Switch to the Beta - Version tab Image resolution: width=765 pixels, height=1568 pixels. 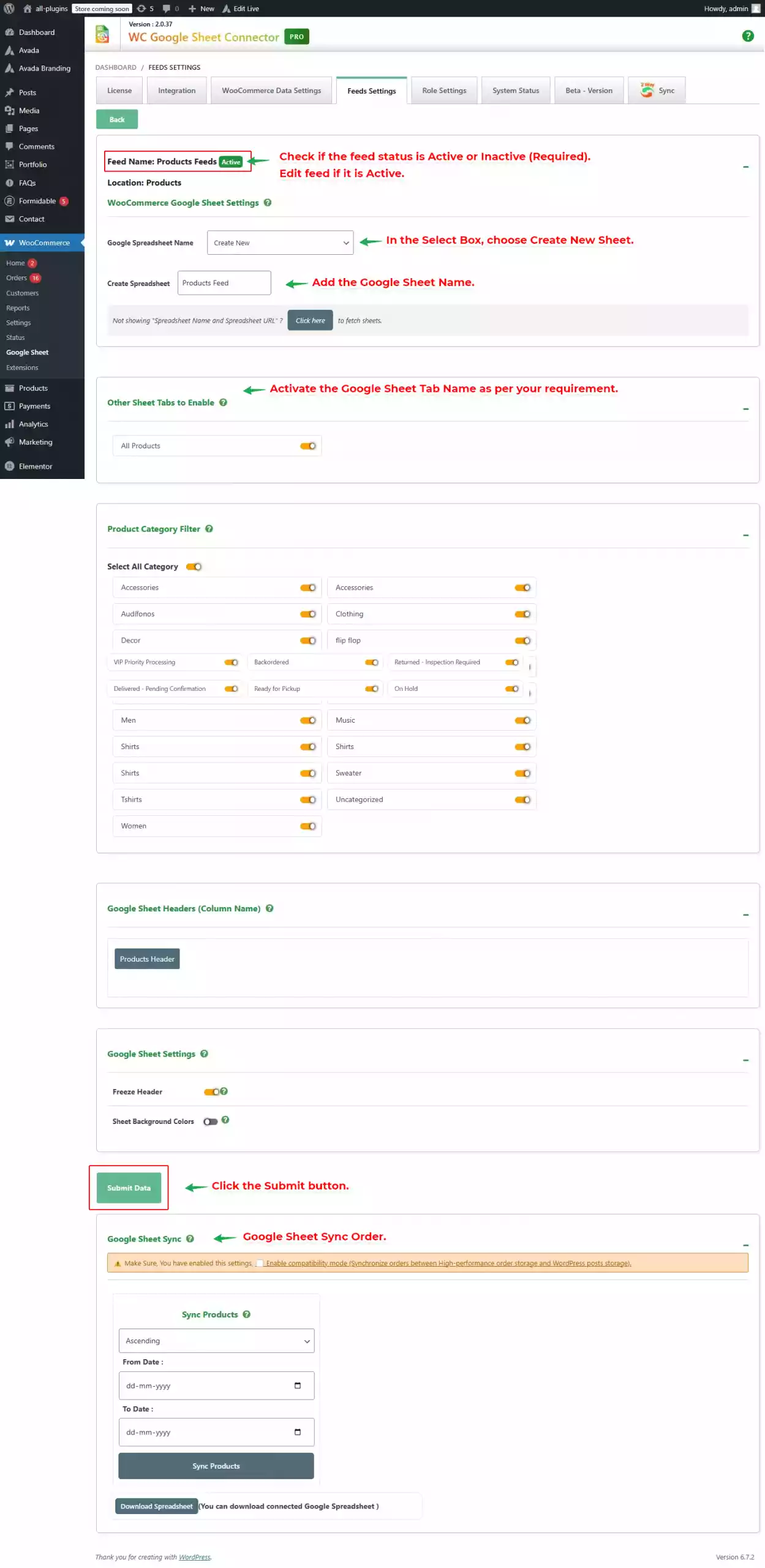[x=589, y=91]
